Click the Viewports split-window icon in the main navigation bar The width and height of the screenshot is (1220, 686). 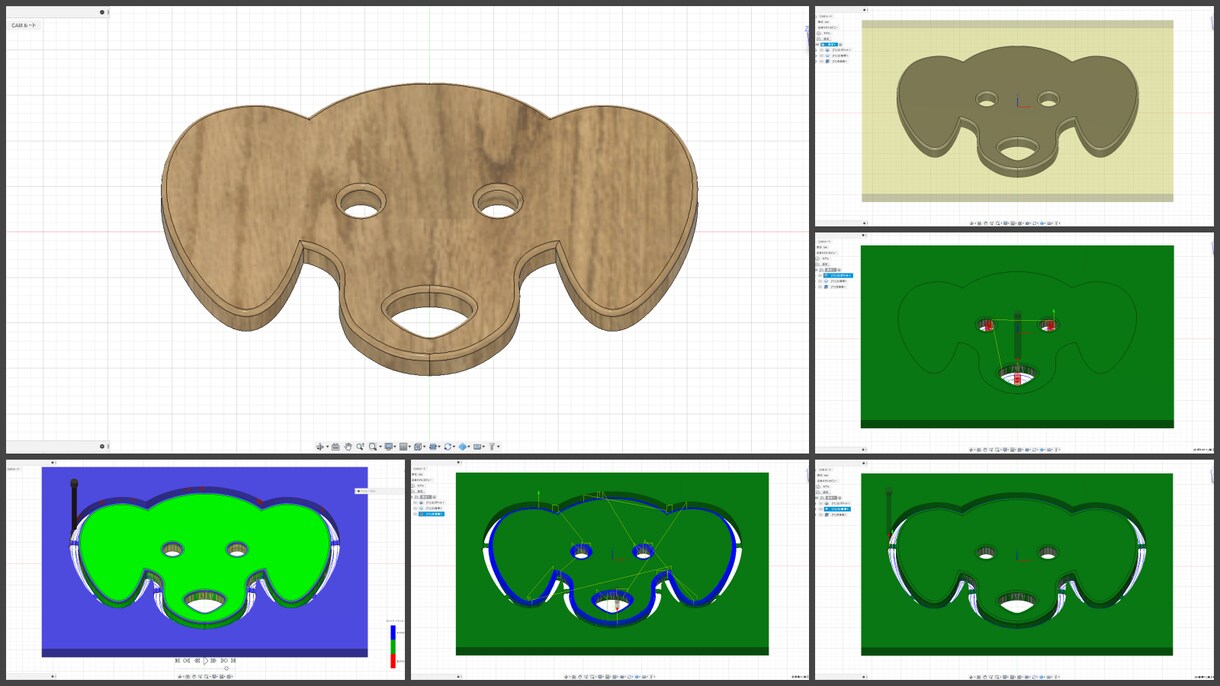pyautogui.click(x=419, y=447)
